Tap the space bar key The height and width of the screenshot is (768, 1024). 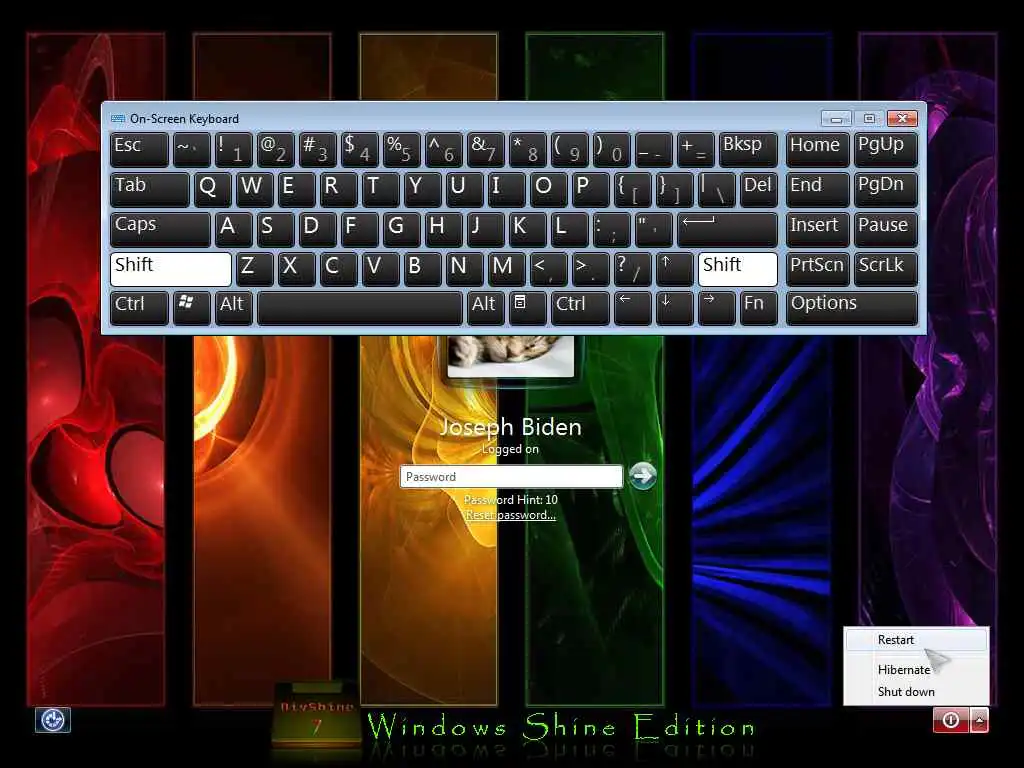click(359, 308)
